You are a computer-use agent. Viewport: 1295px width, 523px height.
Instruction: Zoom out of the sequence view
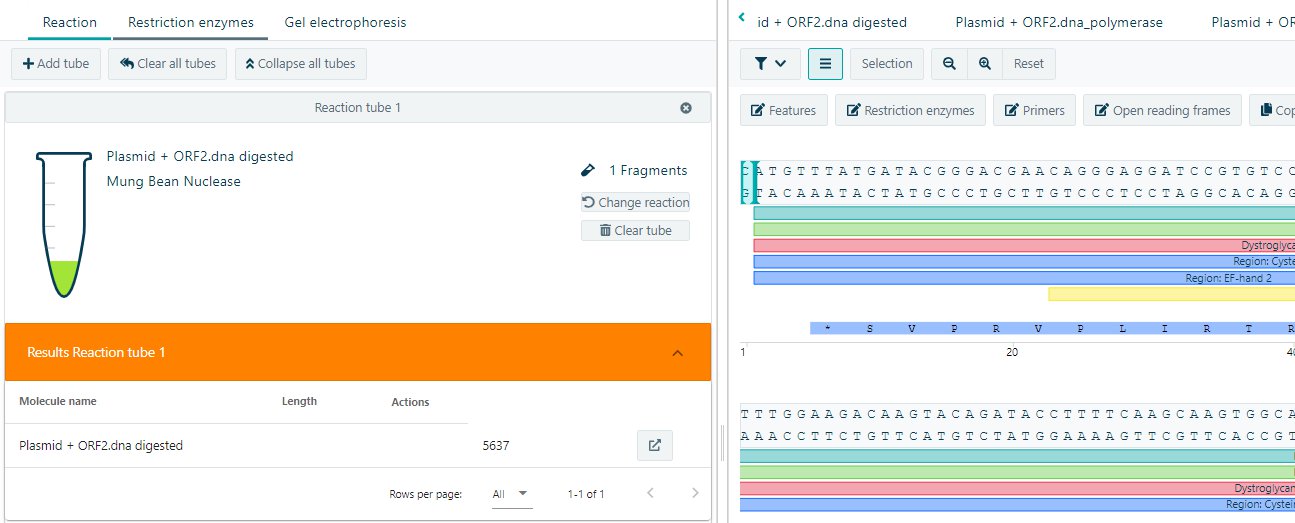949,64
